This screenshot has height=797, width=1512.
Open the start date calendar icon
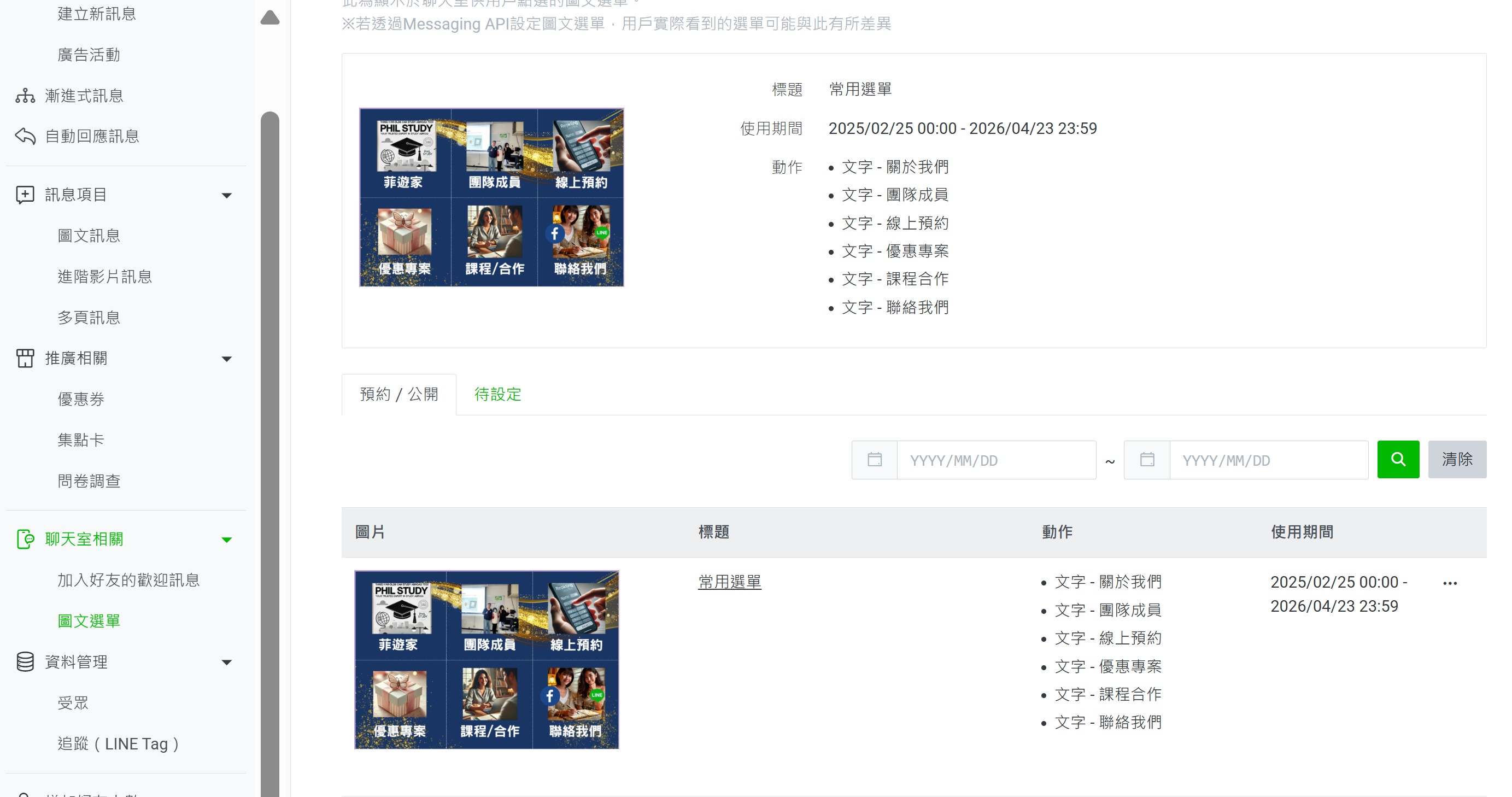(875, 460)
